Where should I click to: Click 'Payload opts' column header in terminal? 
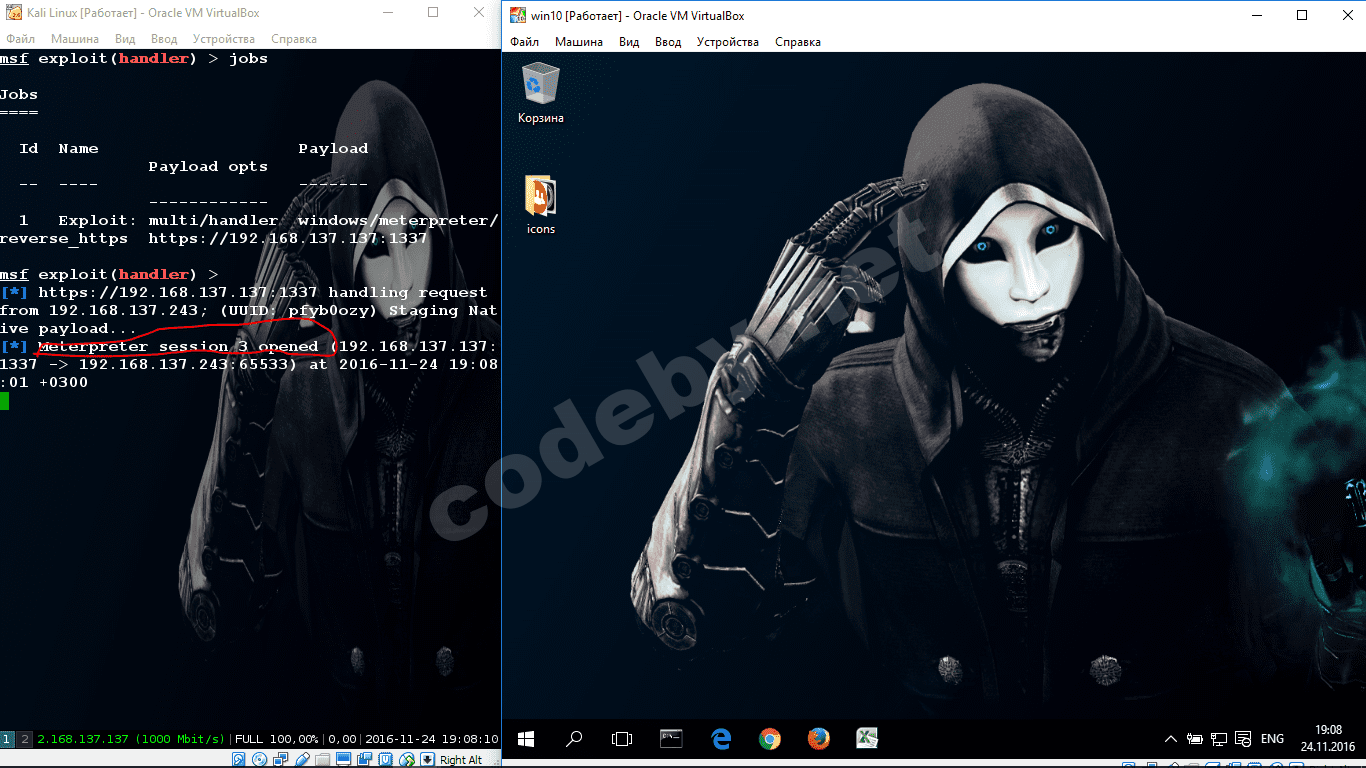[x=208, y=166]
